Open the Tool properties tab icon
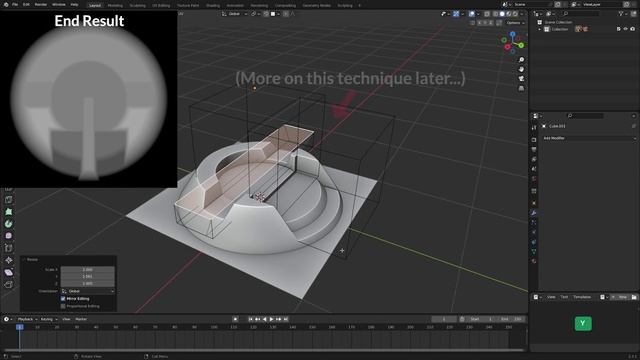The image size is (640, 360). [534, 128]
